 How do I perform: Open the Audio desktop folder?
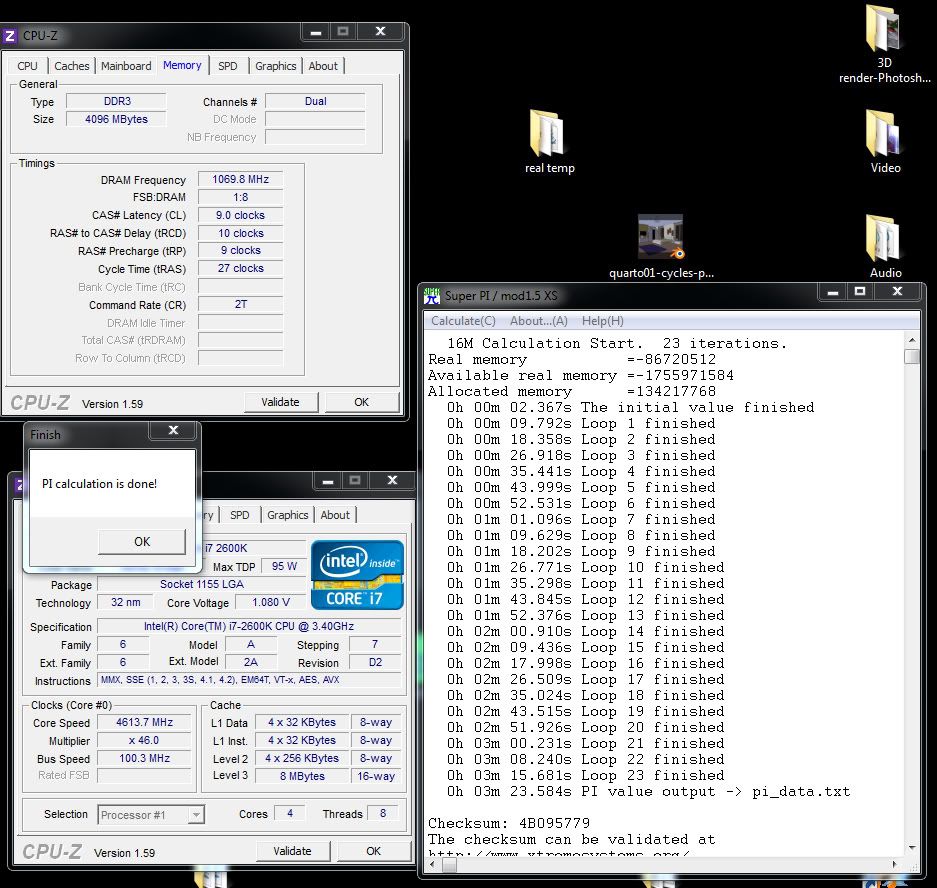point(884,240)
